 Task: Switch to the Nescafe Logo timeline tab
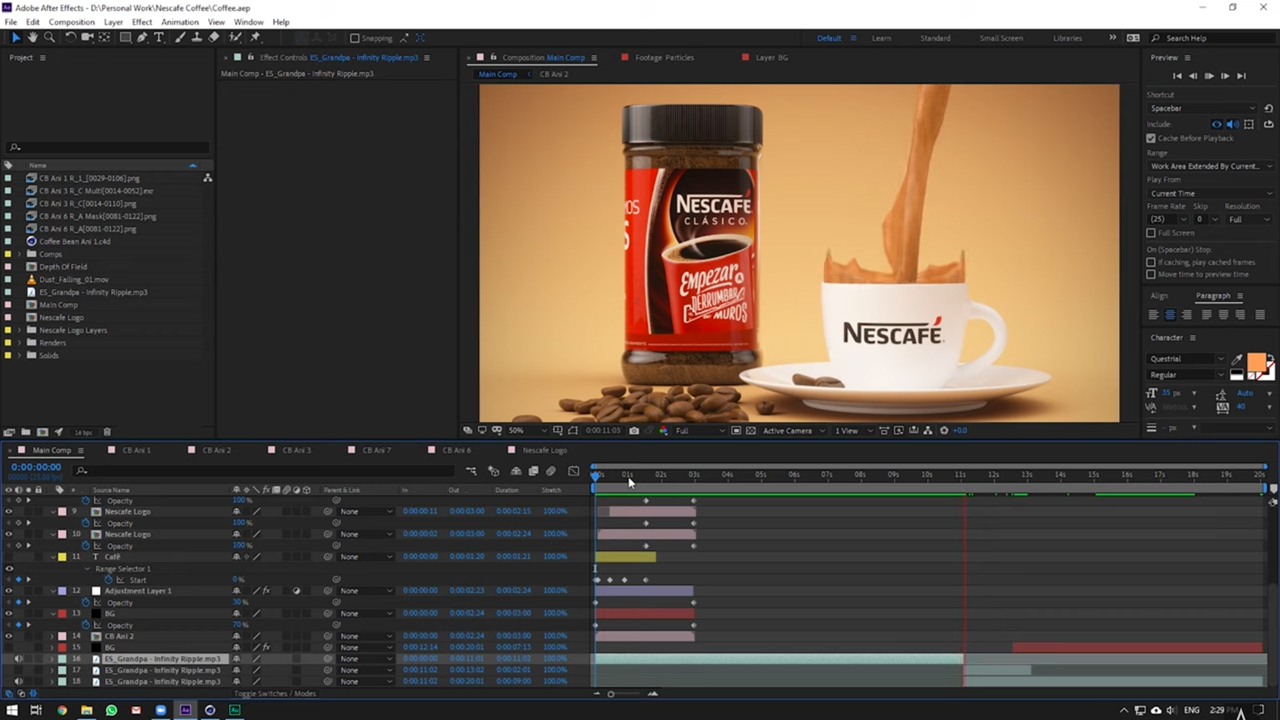click(544, 450)
